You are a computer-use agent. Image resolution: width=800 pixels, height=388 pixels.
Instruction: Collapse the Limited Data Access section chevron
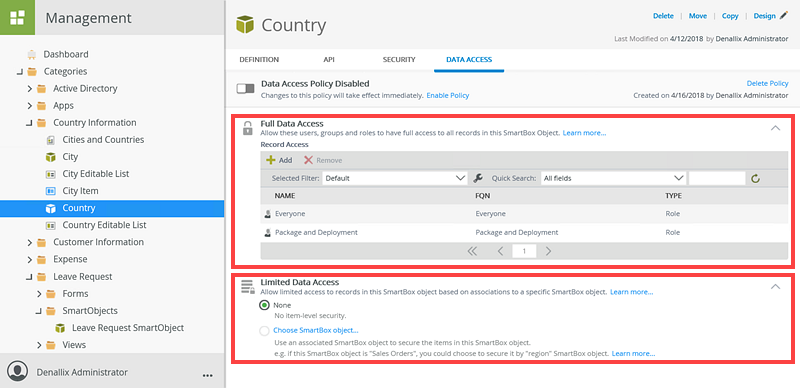pos(775,286)
